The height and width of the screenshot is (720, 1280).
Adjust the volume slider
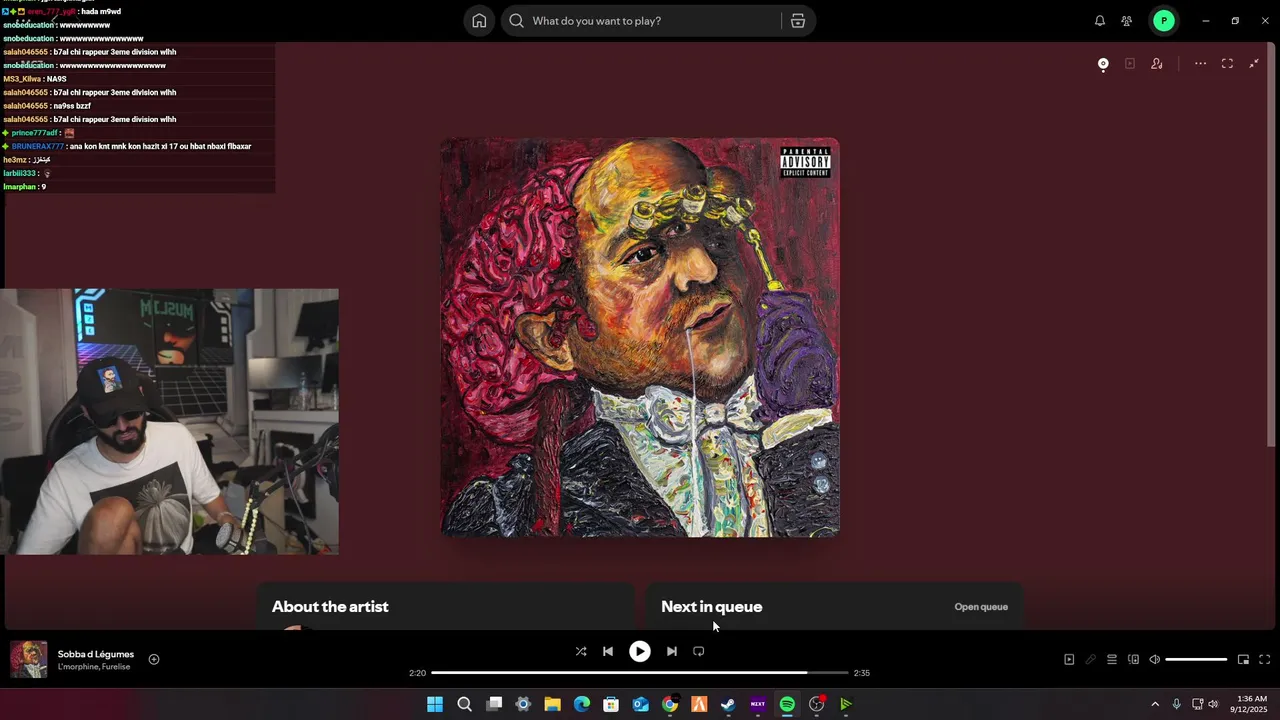[x=1196, y=660]
